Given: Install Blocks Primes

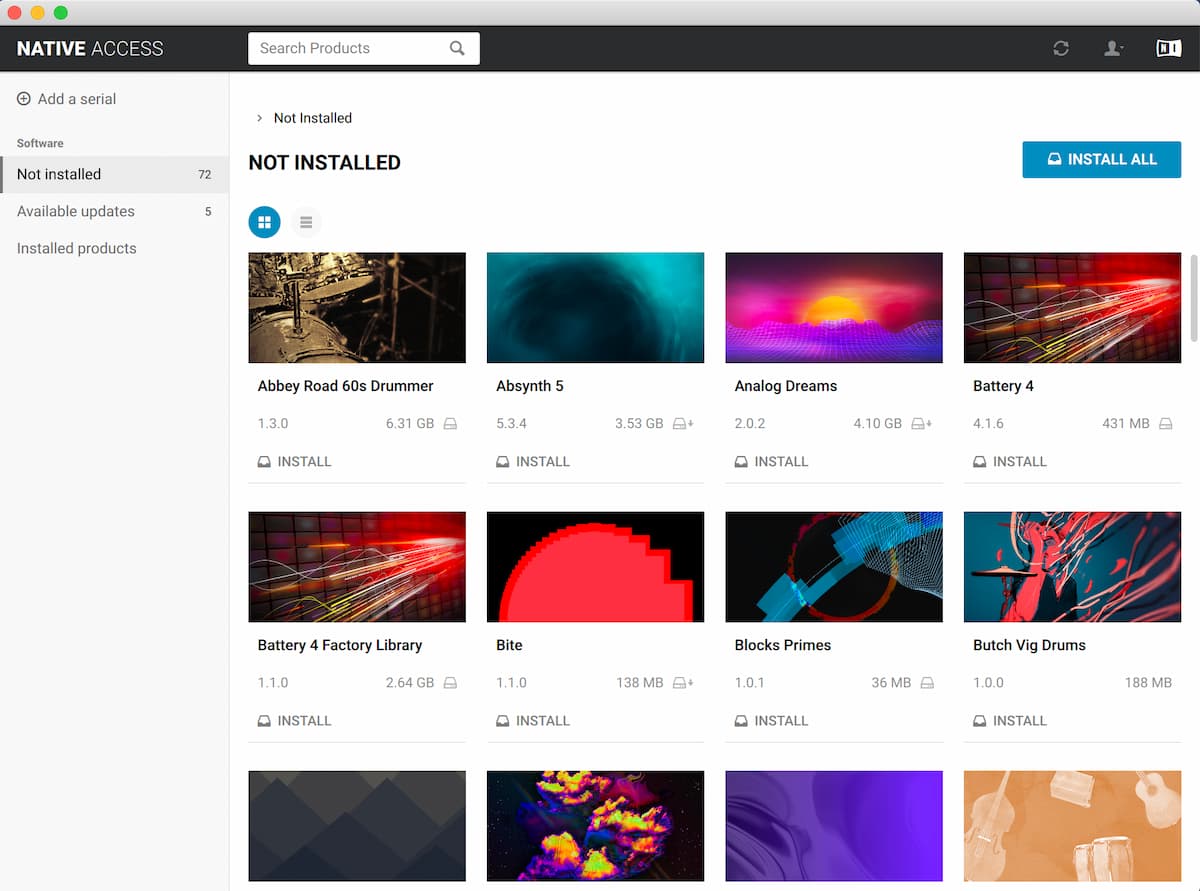Looking at the screenshot, I should point(771,721).
